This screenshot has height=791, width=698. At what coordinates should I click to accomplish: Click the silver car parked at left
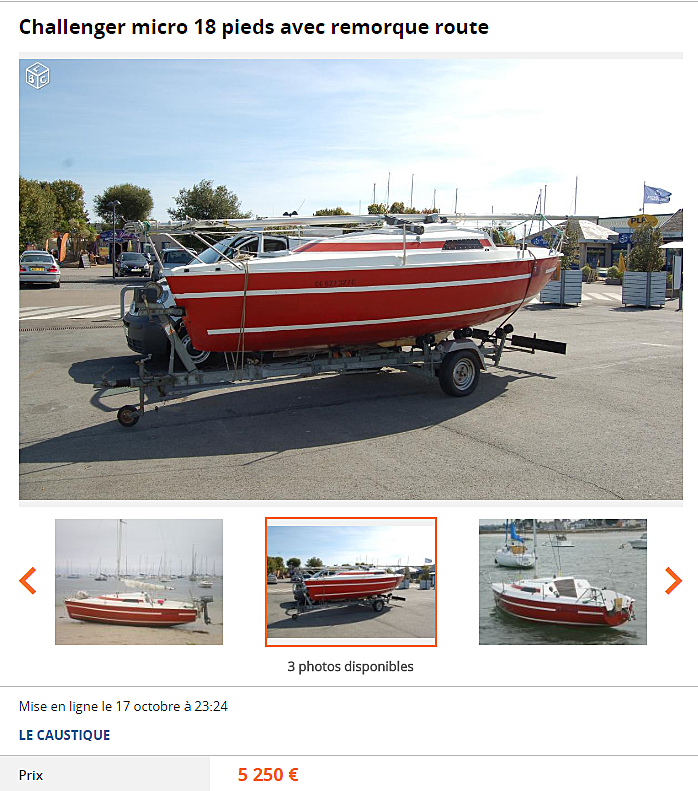pyautogui.click(x=39, y=269)
